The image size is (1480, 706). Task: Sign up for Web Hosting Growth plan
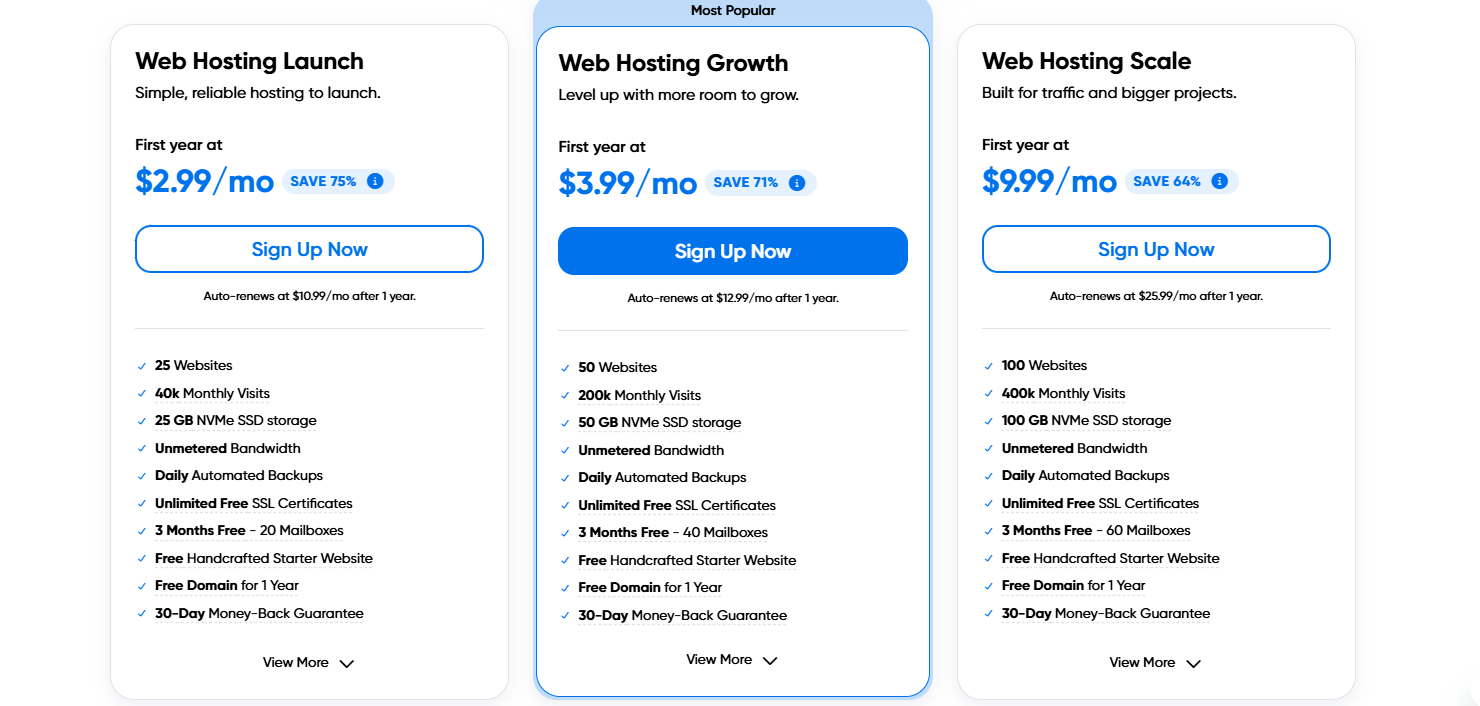pos(732,252)
